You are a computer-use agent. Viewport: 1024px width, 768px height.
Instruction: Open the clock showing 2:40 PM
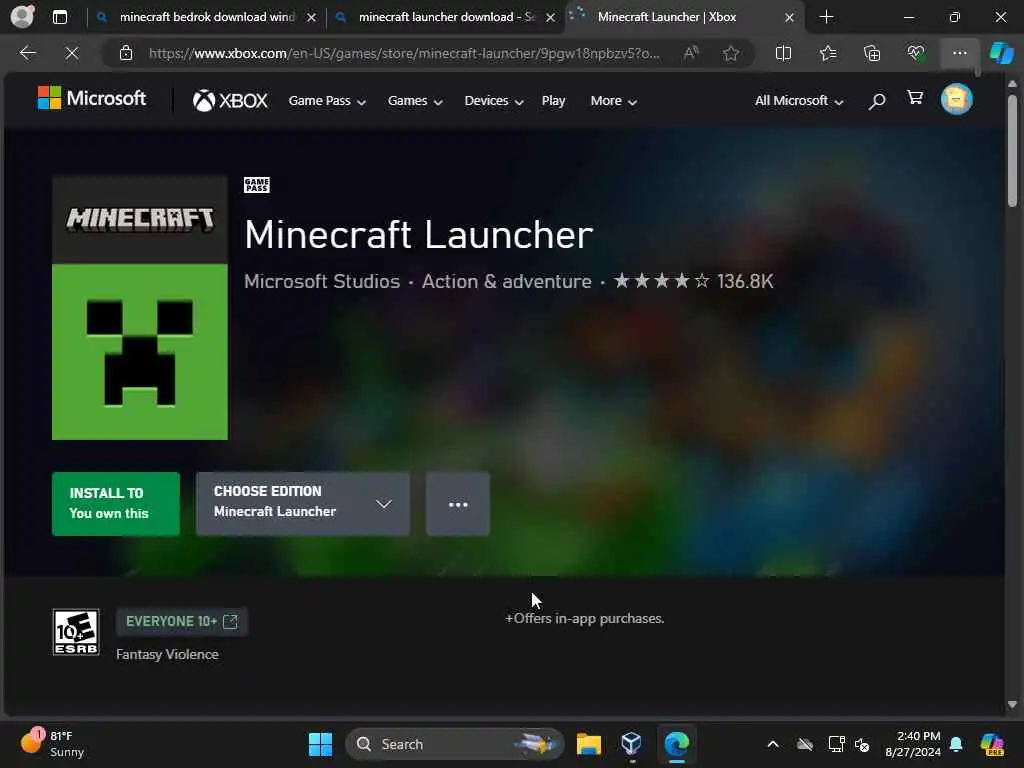pos(913,744)
